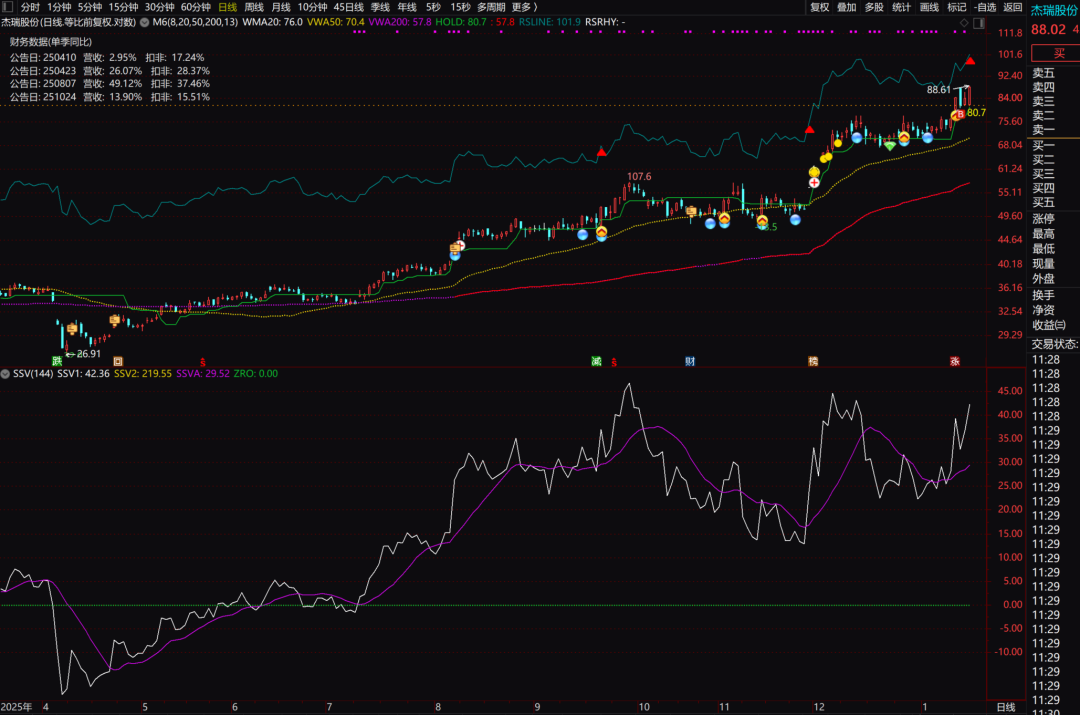Click the 26.91 low price label
The image size is (1080, 715).
pos(89,354)
